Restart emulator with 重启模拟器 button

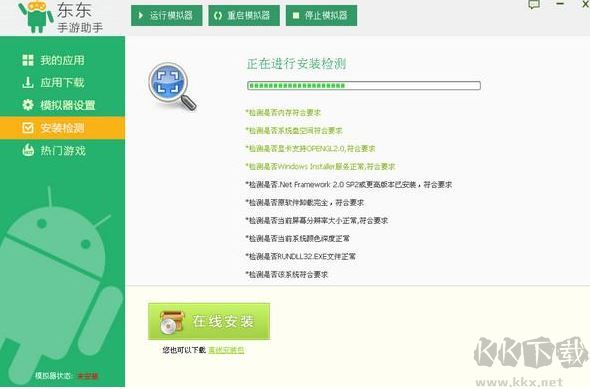click(x=244, y=15)
